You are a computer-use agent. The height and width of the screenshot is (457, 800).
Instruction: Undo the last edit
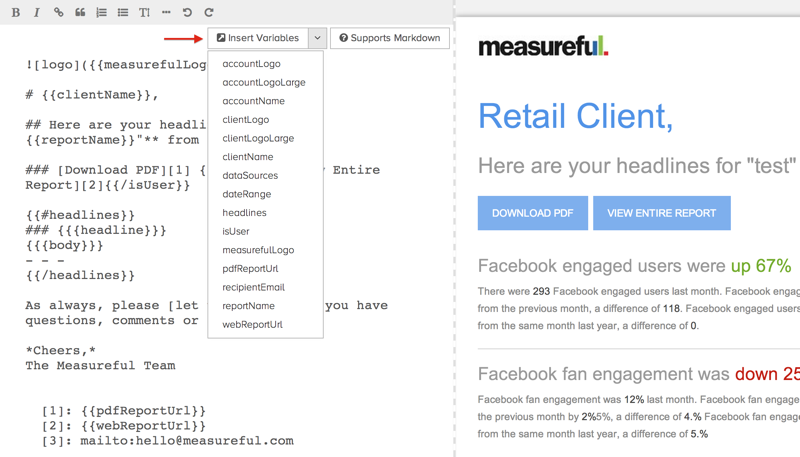tap(187, 13)
